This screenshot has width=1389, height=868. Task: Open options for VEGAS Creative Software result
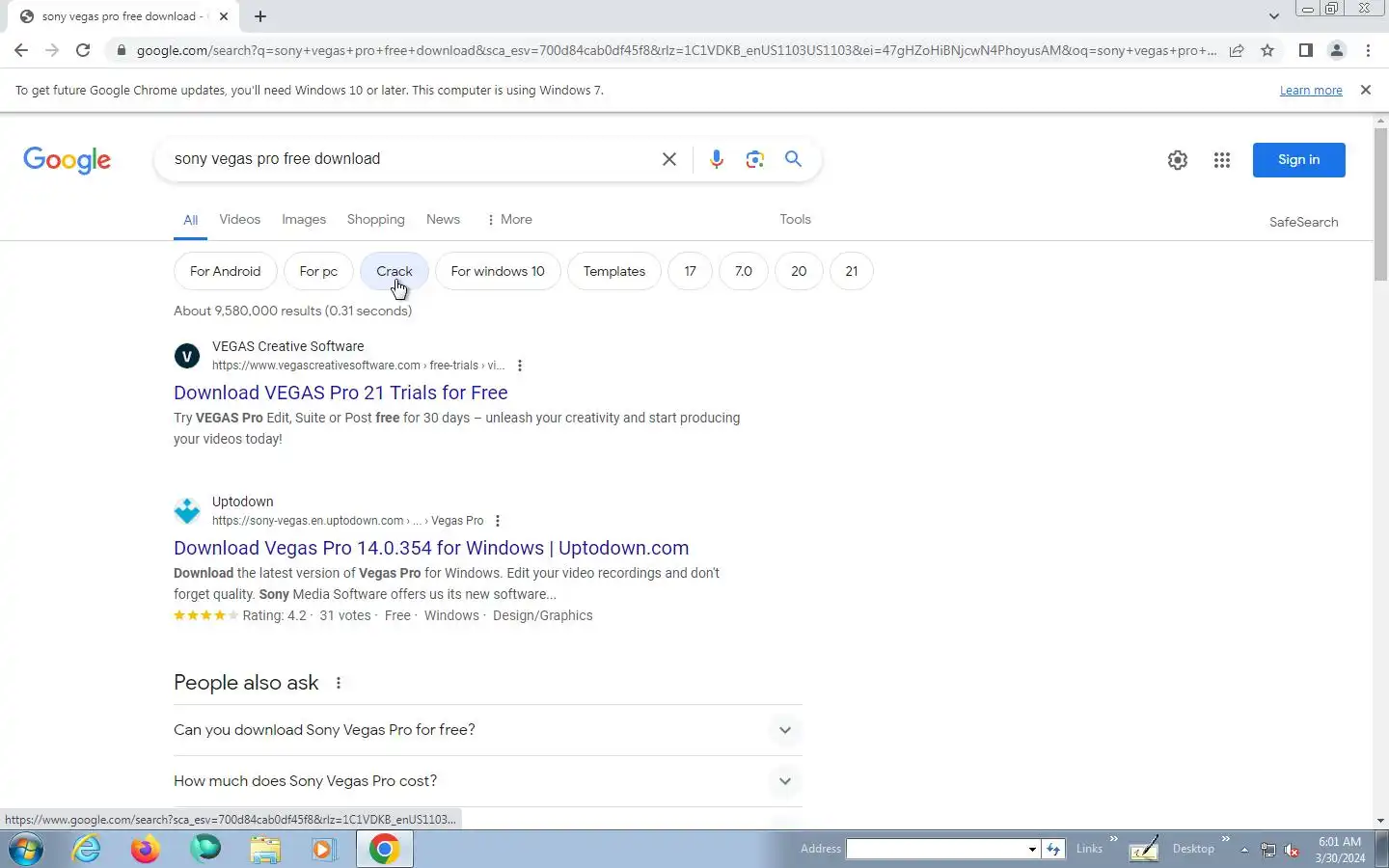tap(520, 366)
